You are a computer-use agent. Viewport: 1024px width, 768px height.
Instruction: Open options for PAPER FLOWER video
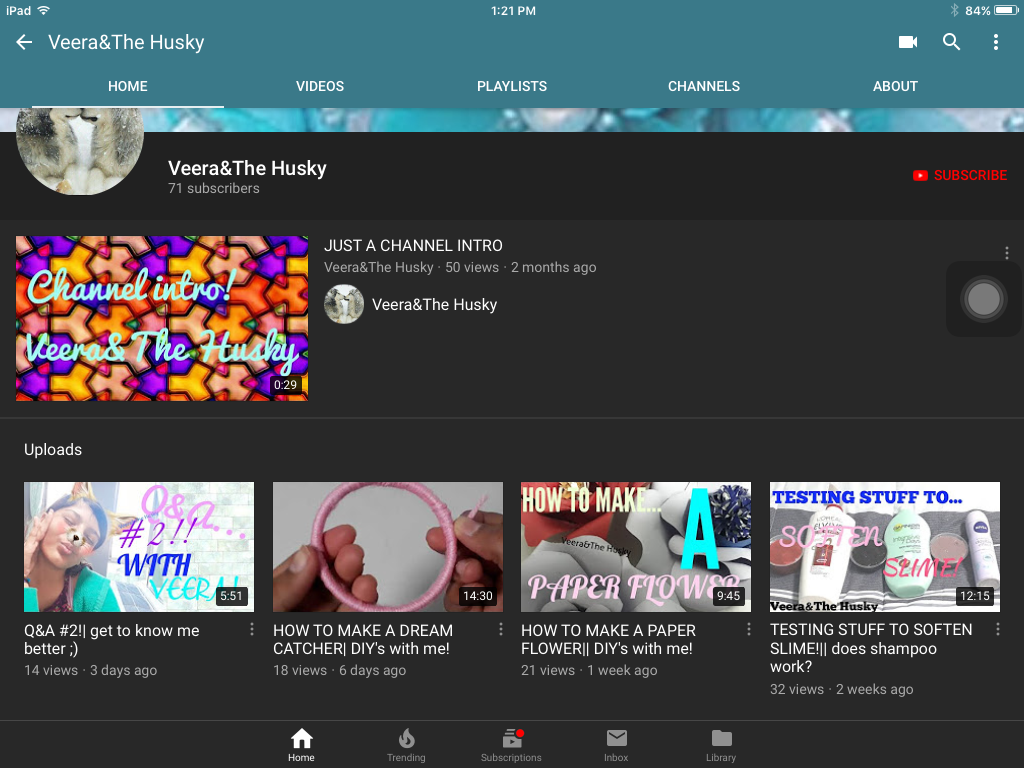[x=748, y=629]
